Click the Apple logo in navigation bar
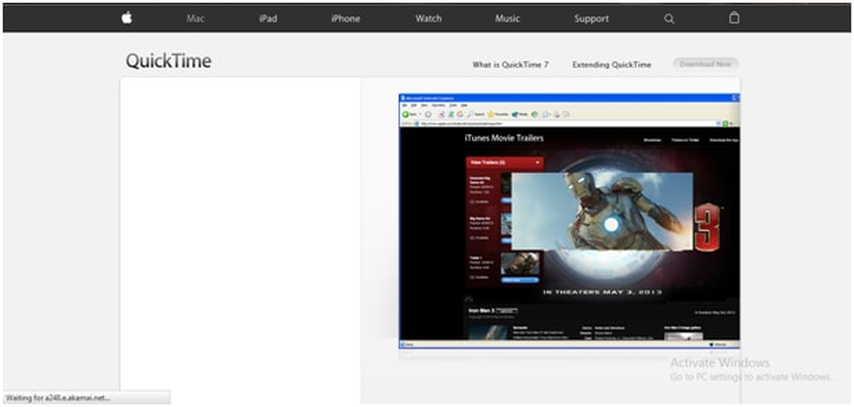The width and height of the screenshot is (854, 407). pos(127,18)
